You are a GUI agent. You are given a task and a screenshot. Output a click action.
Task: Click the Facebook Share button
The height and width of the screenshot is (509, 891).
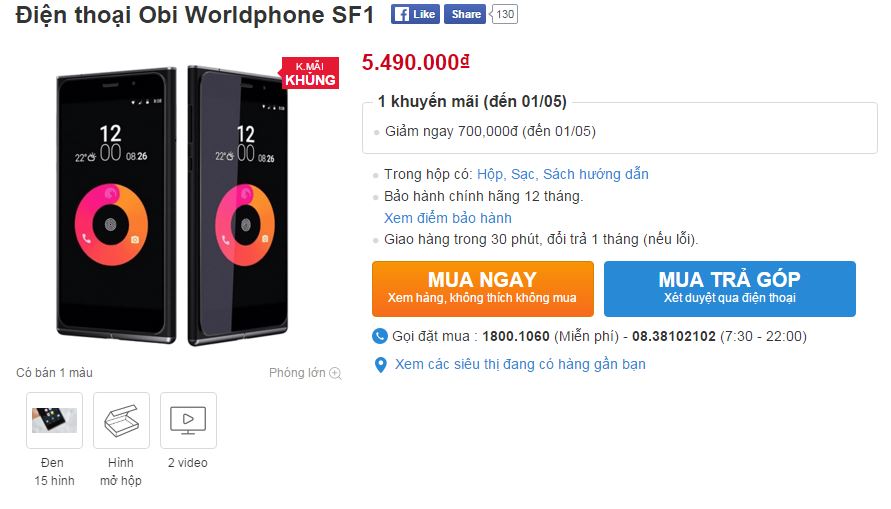[464, 14]
